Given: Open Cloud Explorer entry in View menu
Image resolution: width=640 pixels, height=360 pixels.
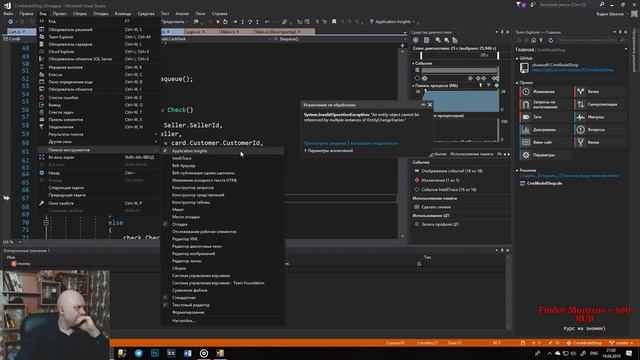Looking at the screenshot, I should click(x=98, y=51).
